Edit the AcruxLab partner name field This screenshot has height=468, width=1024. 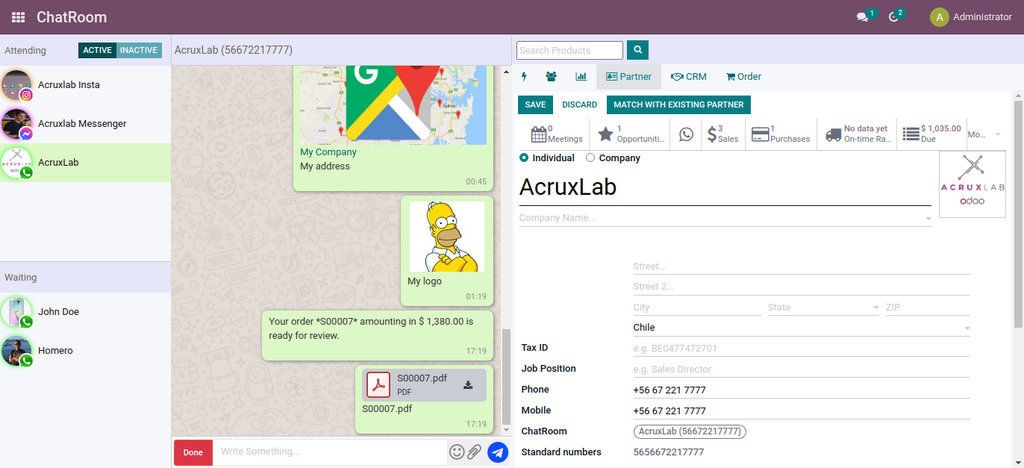(725, 187)
